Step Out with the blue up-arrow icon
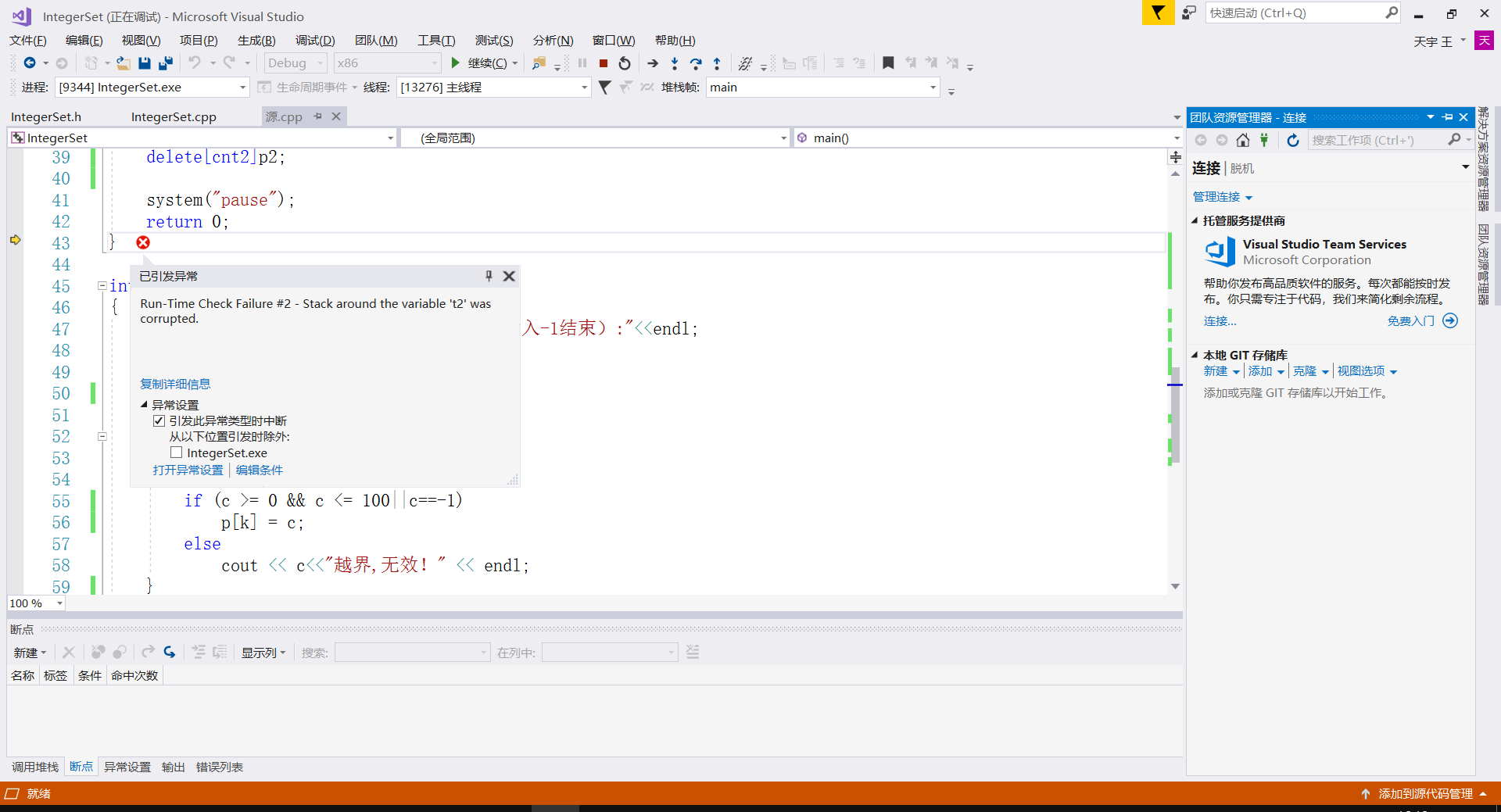The image size is (1501, 812). 717,63
